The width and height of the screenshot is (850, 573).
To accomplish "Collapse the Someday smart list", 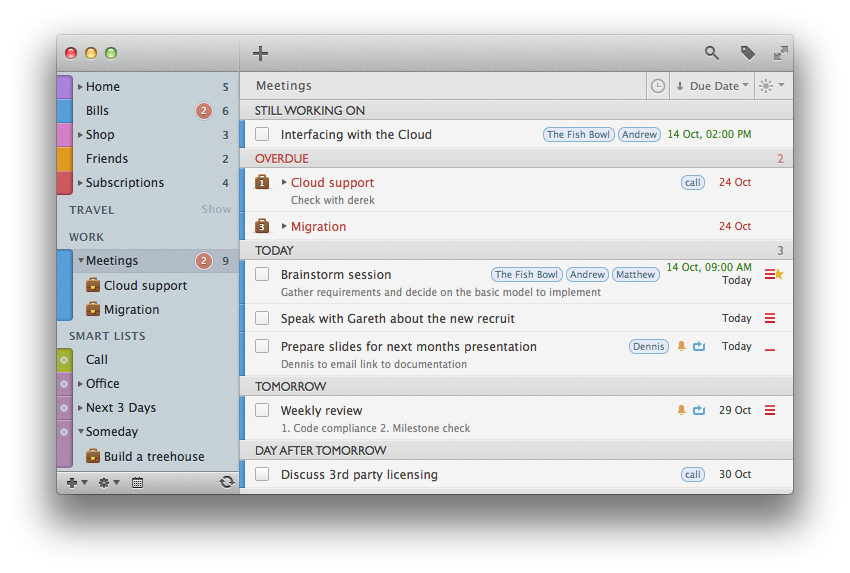I will pyautogui.click(x=81, y=432).
